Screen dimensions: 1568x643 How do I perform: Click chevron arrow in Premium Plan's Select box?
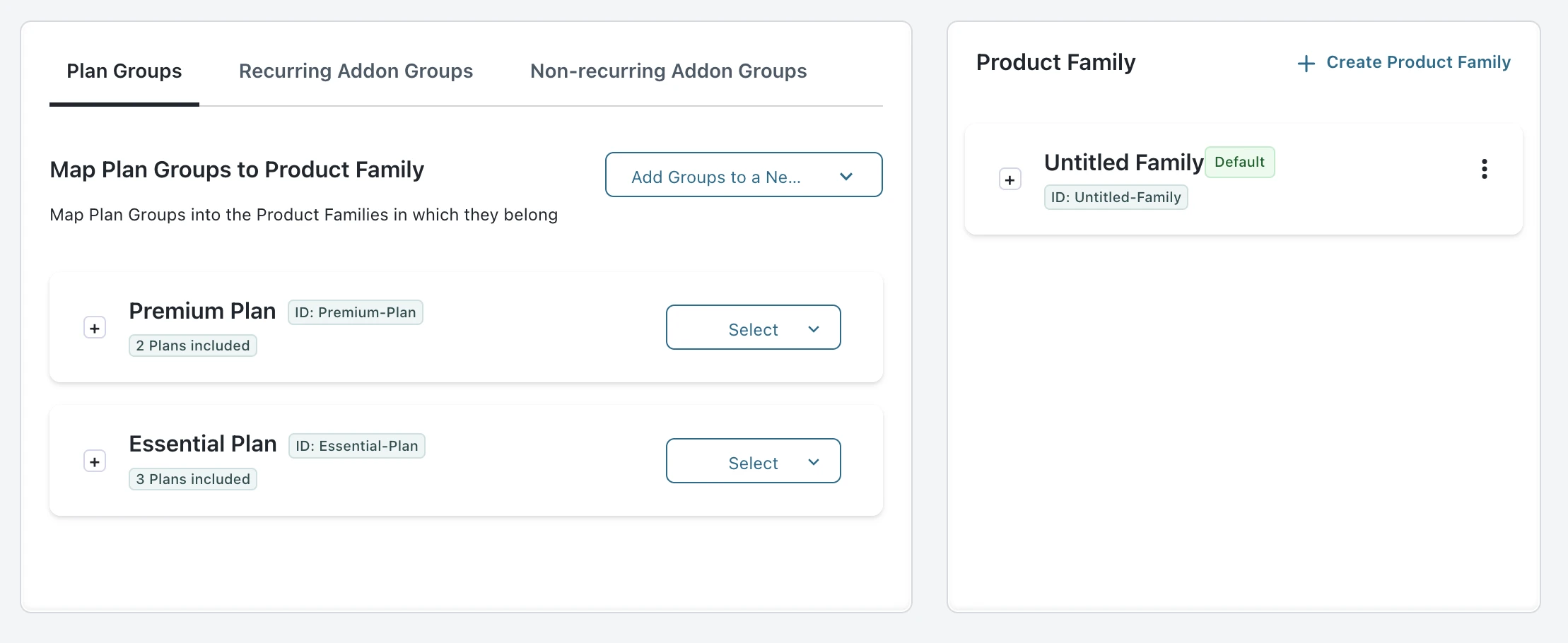813,329
